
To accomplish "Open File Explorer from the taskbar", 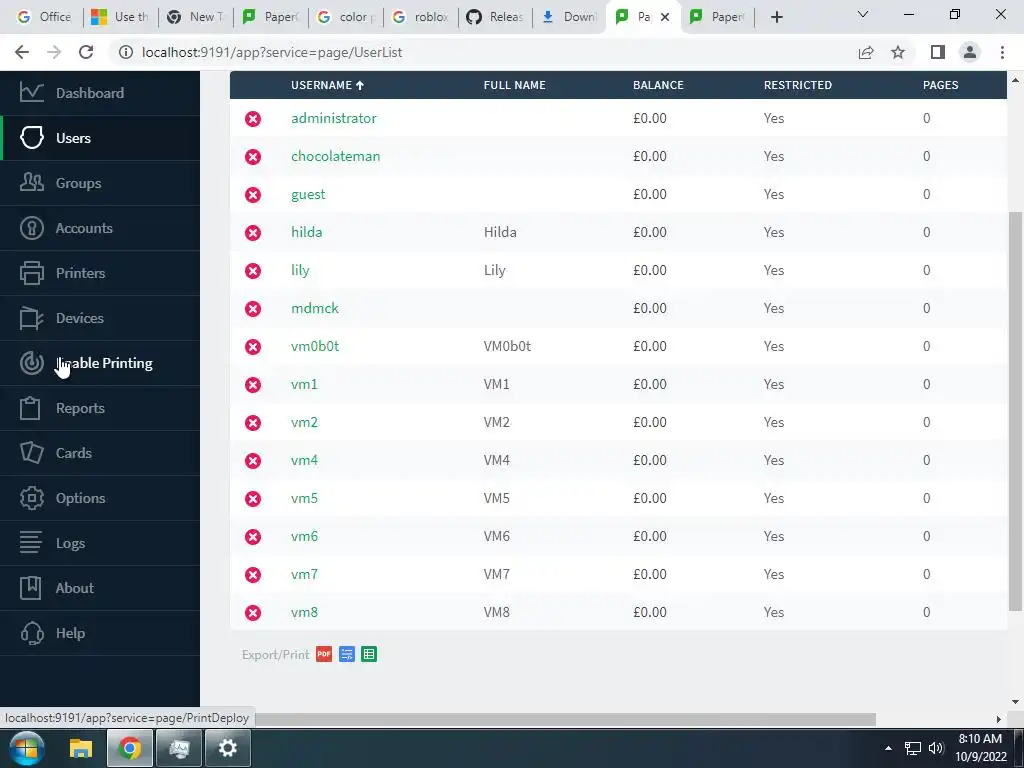I will pos(81,748).
